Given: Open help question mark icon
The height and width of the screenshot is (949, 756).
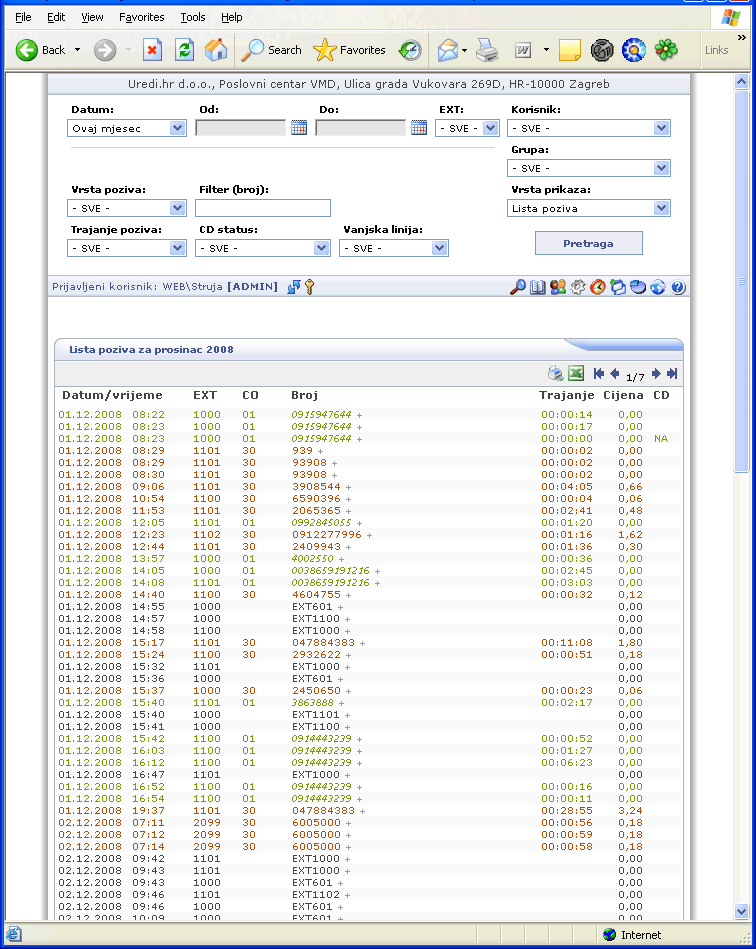Looking at the screenshot, I should [678, 287].
